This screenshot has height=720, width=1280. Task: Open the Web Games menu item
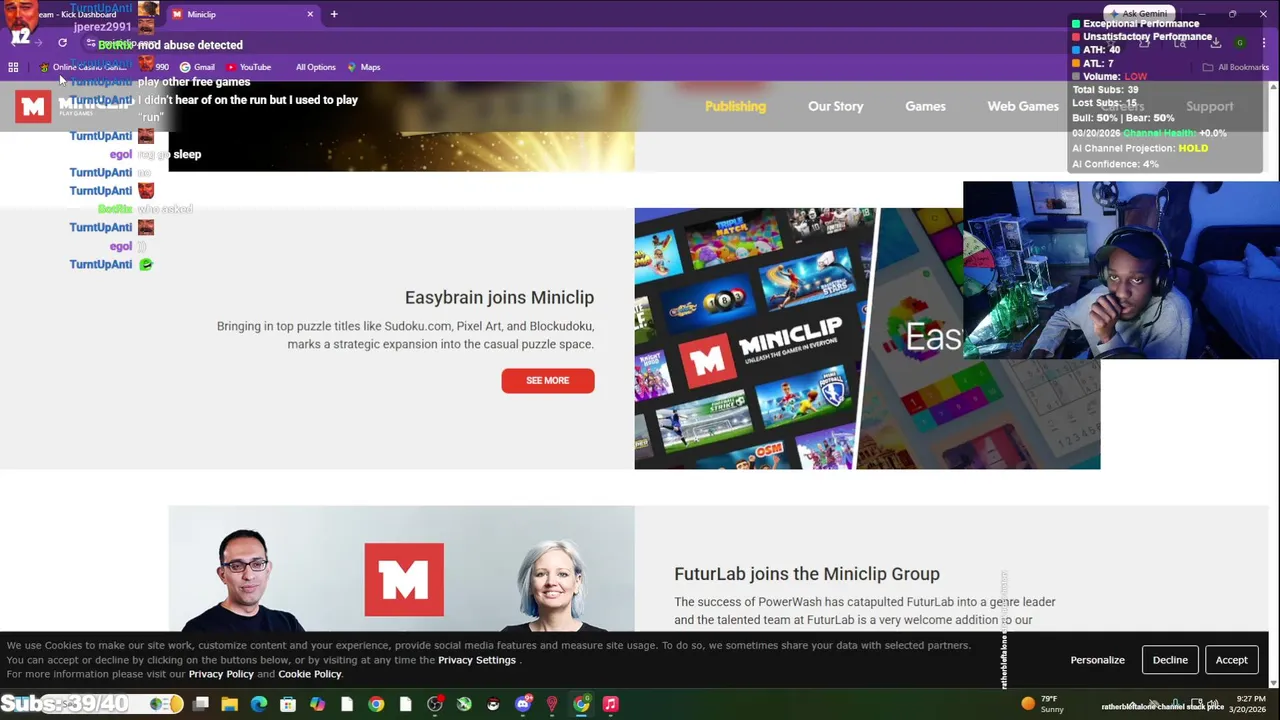(x=1023, y=106)
